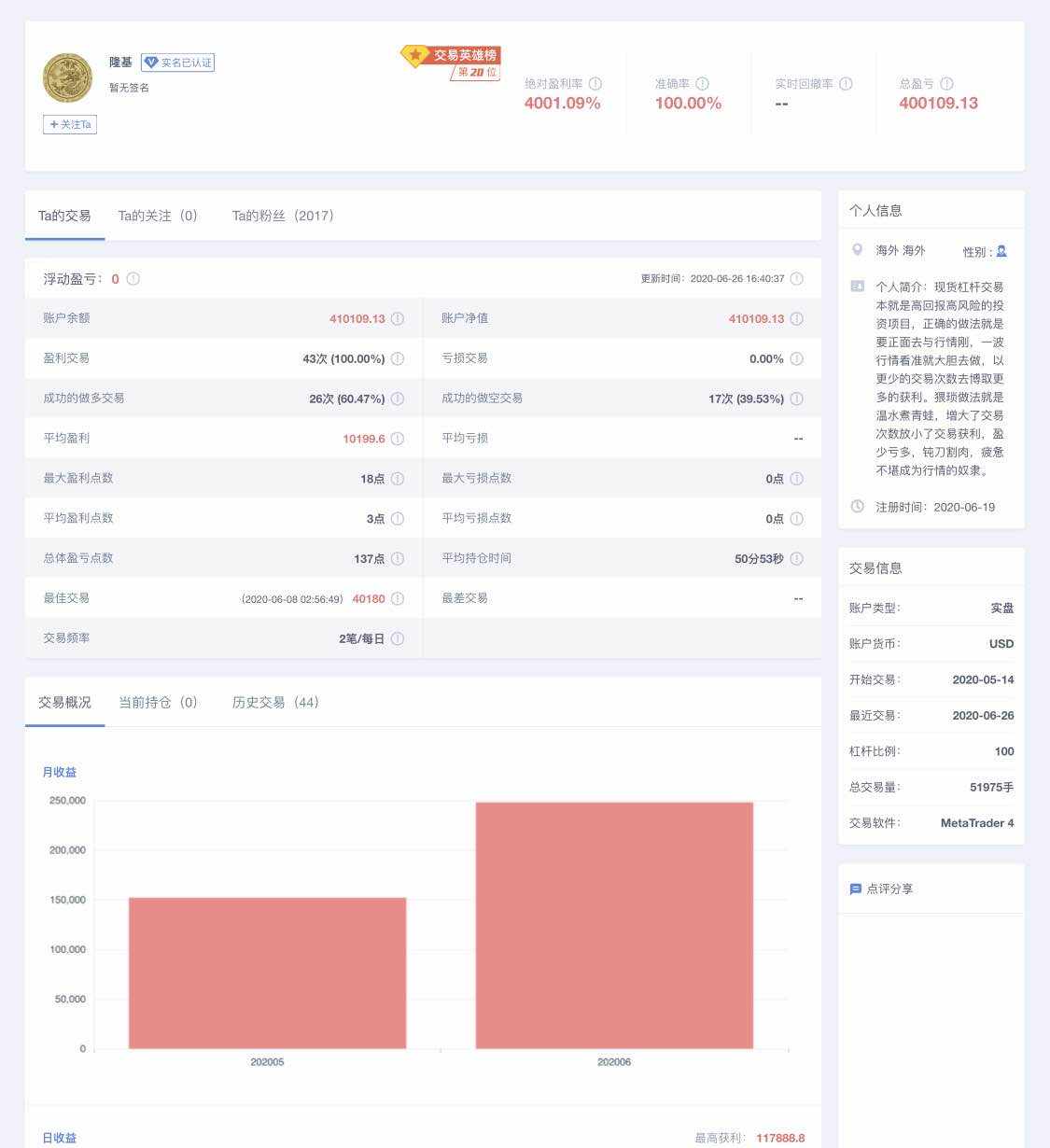Switch to Ta的关注 tab

(x=158, y=216)
